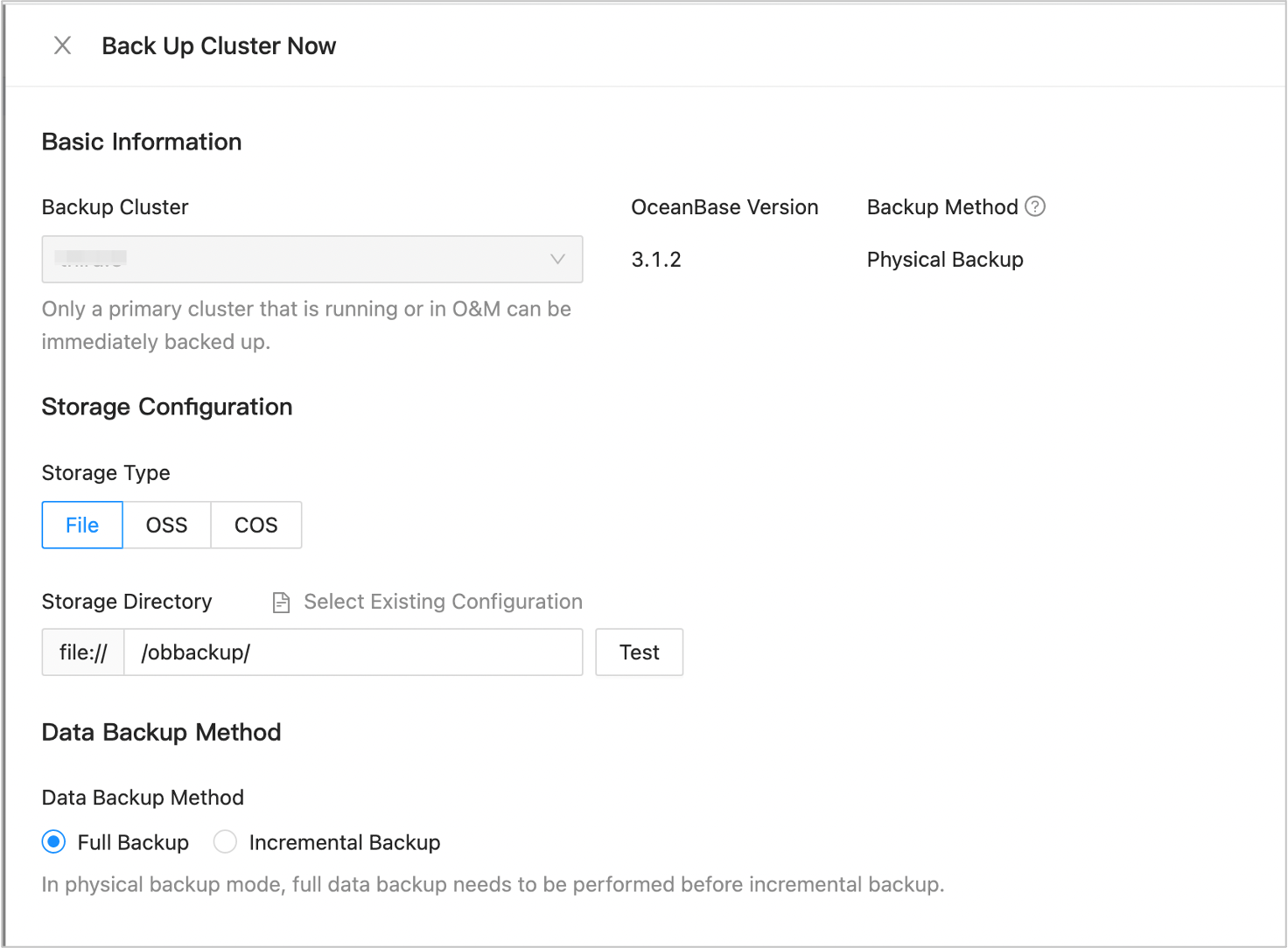Select the File storage type
Screen dimensions: 1288x948
coord(82,525)
